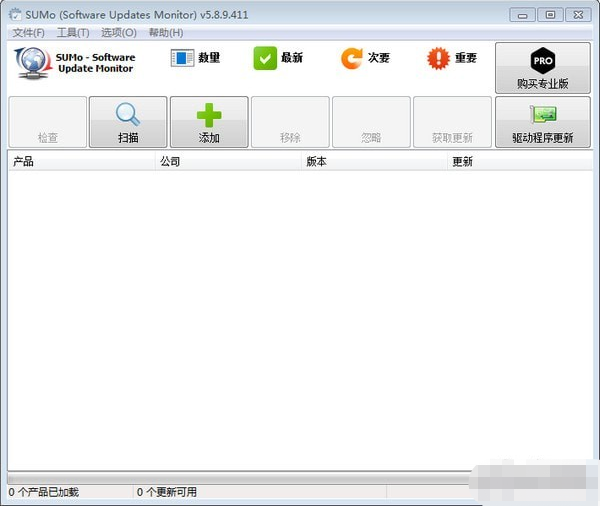Click the red 重要 major updates icon

point(438,58)
